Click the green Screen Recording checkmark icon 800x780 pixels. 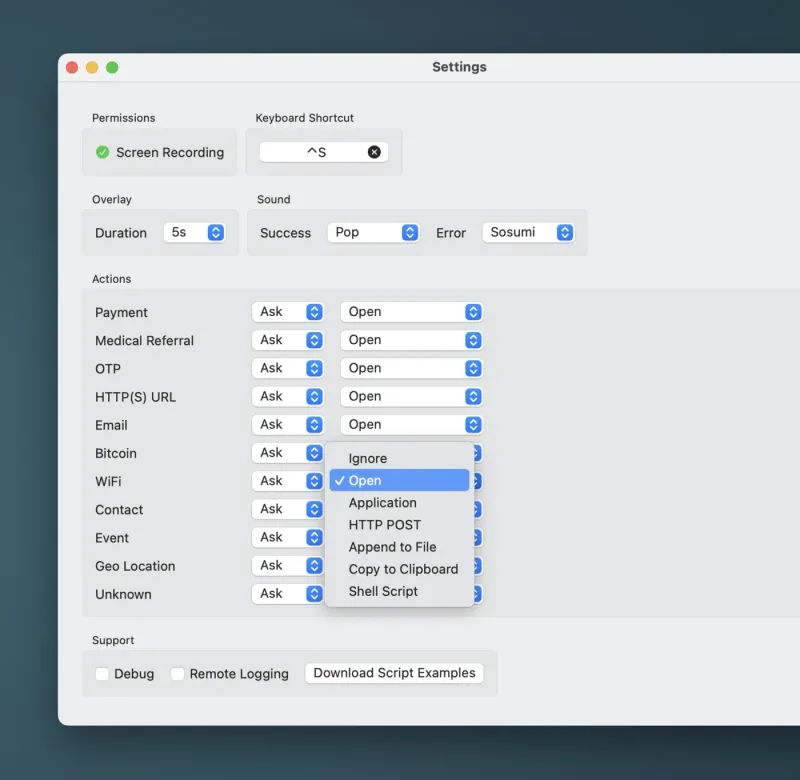[x=103, y=152]
